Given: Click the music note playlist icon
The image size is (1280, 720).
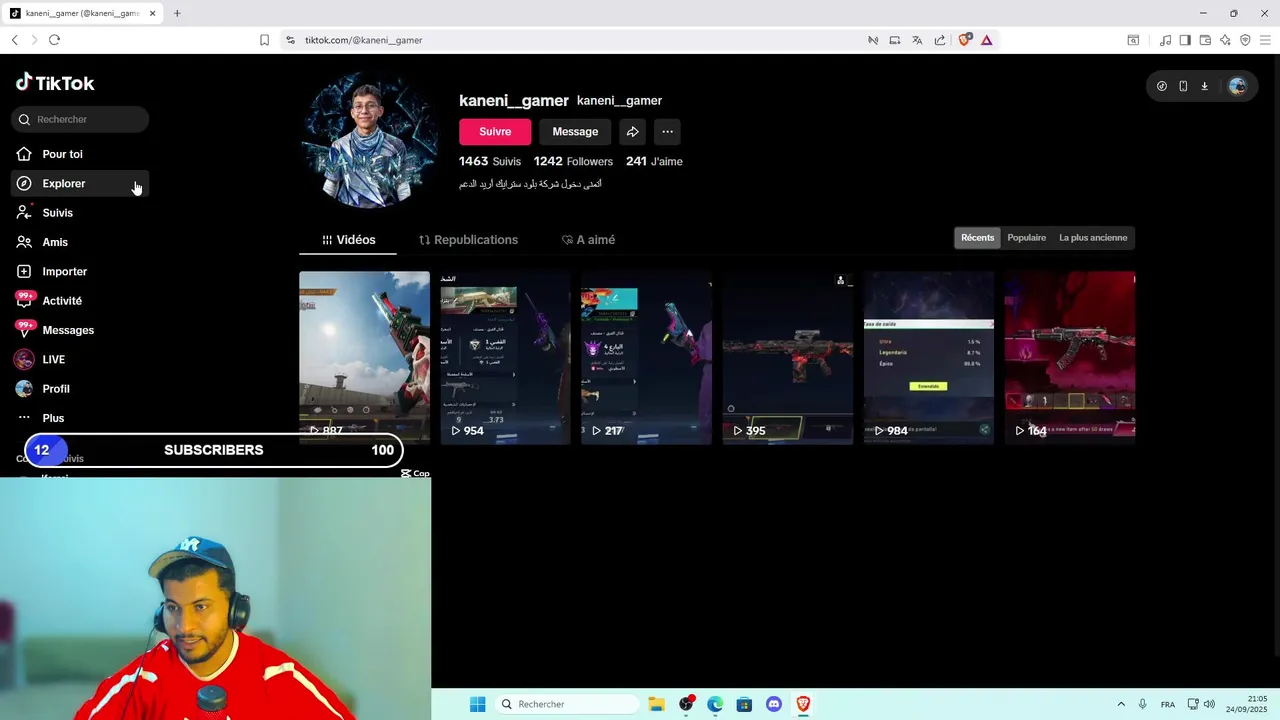Looking at the screenshot, I should pos(1165,40).
